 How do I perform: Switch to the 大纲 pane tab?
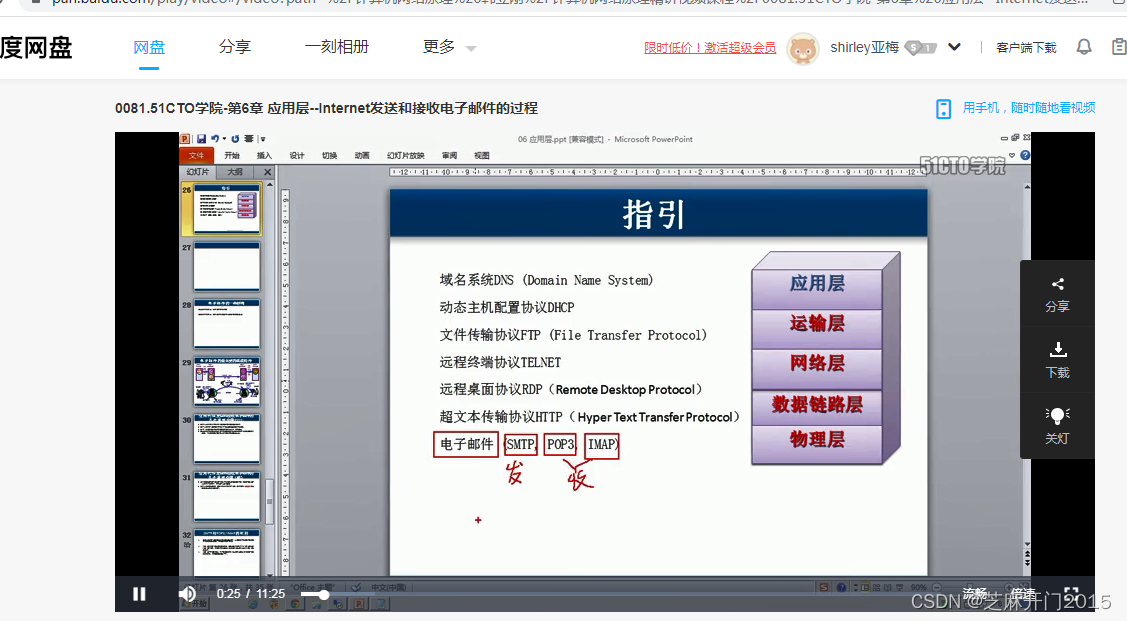[x=234, y=172]
